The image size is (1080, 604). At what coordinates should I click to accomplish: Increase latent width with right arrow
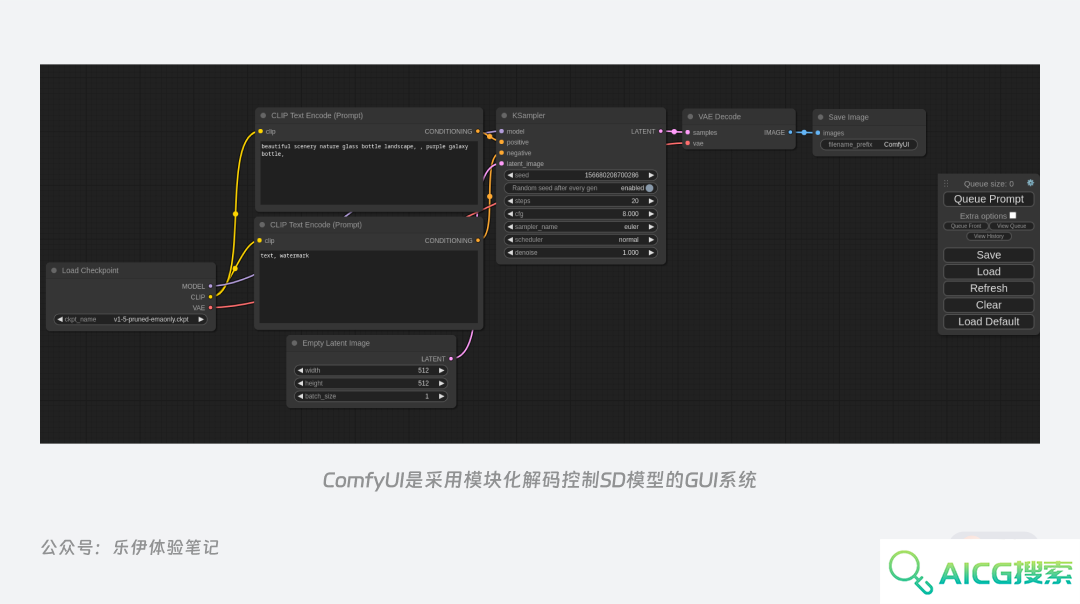click(x=442, y=371)
